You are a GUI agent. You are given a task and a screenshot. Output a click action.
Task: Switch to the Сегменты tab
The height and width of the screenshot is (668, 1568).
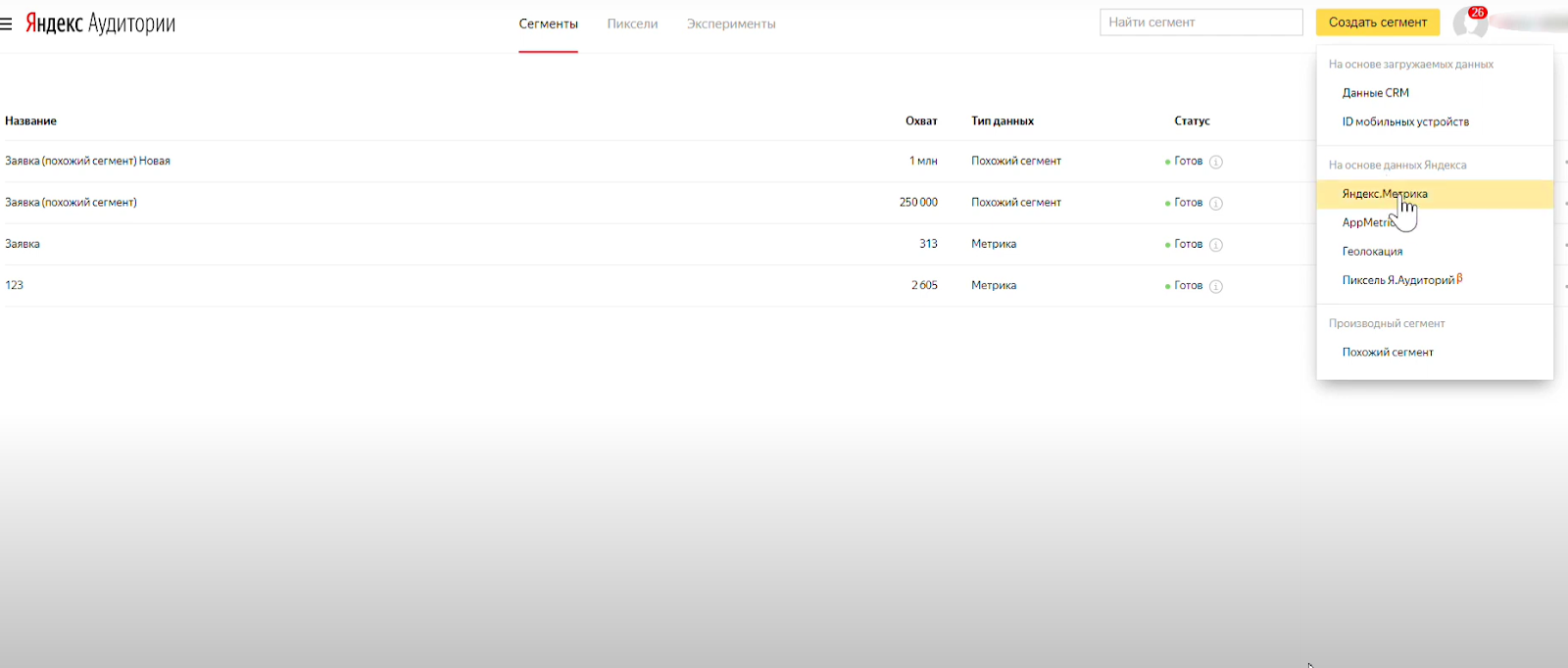pos(549,24)
